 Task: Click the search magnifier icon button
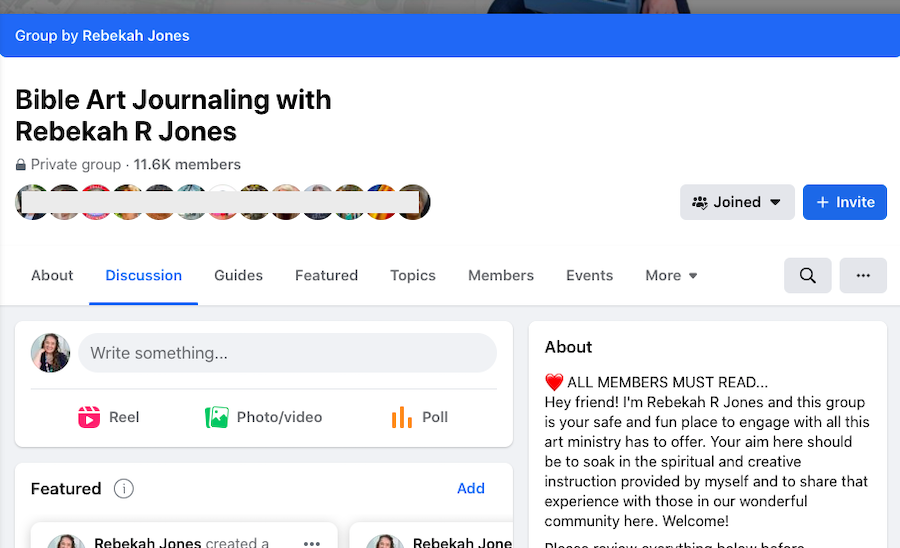(807, 275)
